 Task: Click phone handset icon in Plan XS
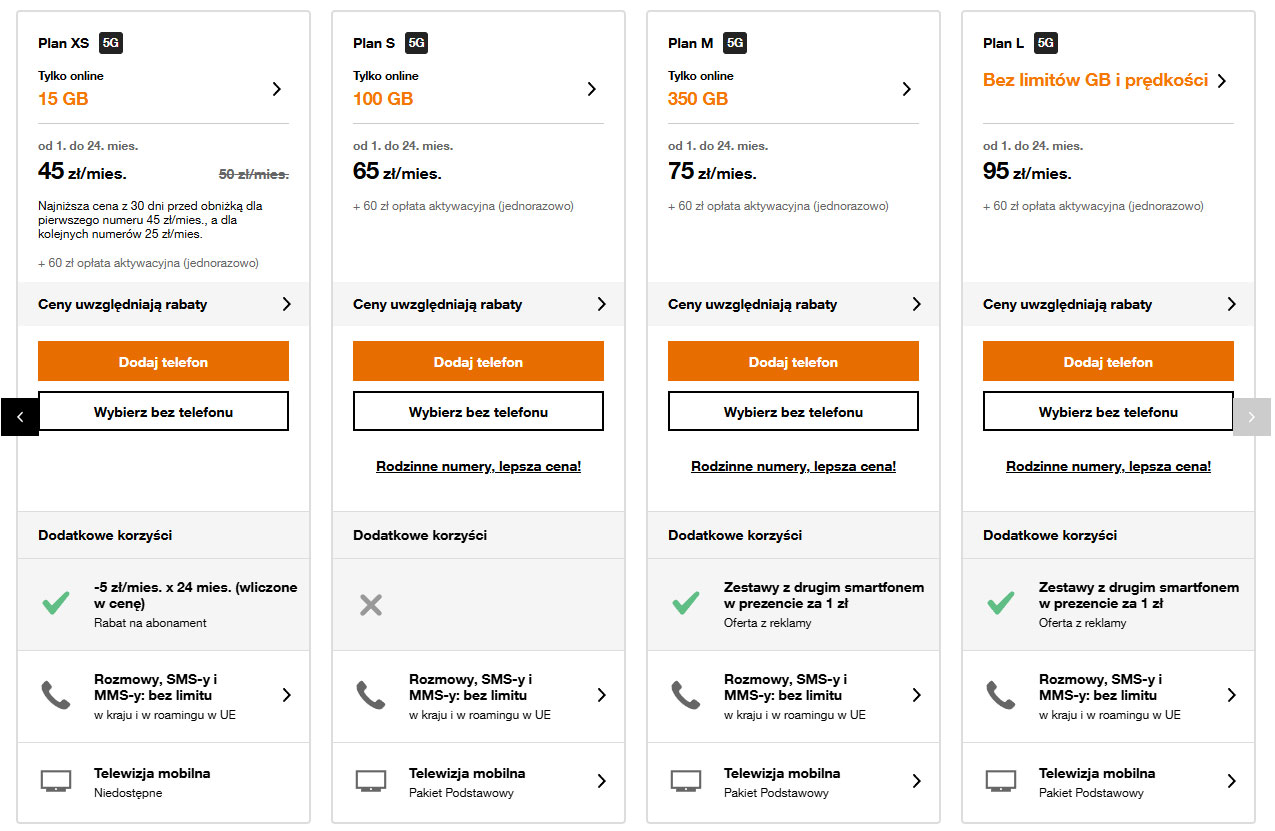click(x=56, y=695)
